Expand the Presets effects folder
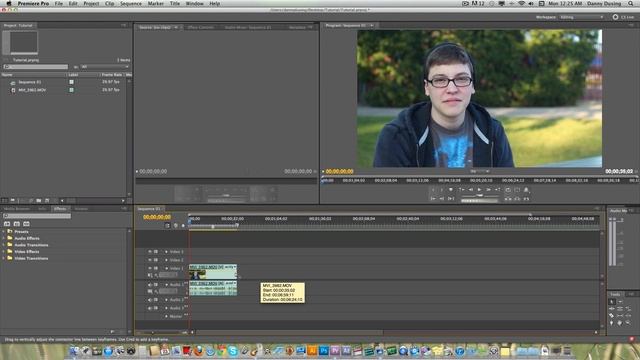The image size is (640, 360). coord(4,231)
